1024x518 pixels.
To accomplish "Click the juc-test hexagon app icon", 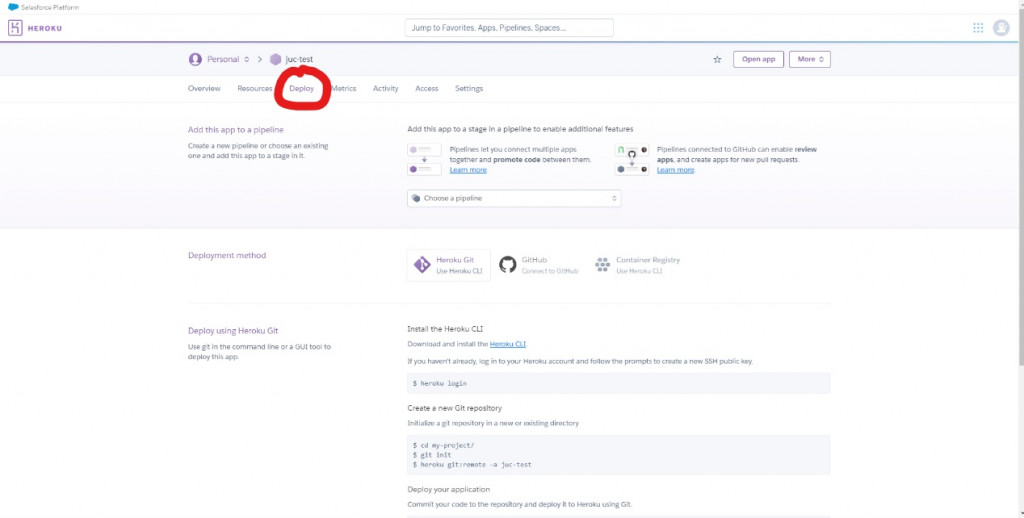I will pyautogui.click(x=276, y=59).
